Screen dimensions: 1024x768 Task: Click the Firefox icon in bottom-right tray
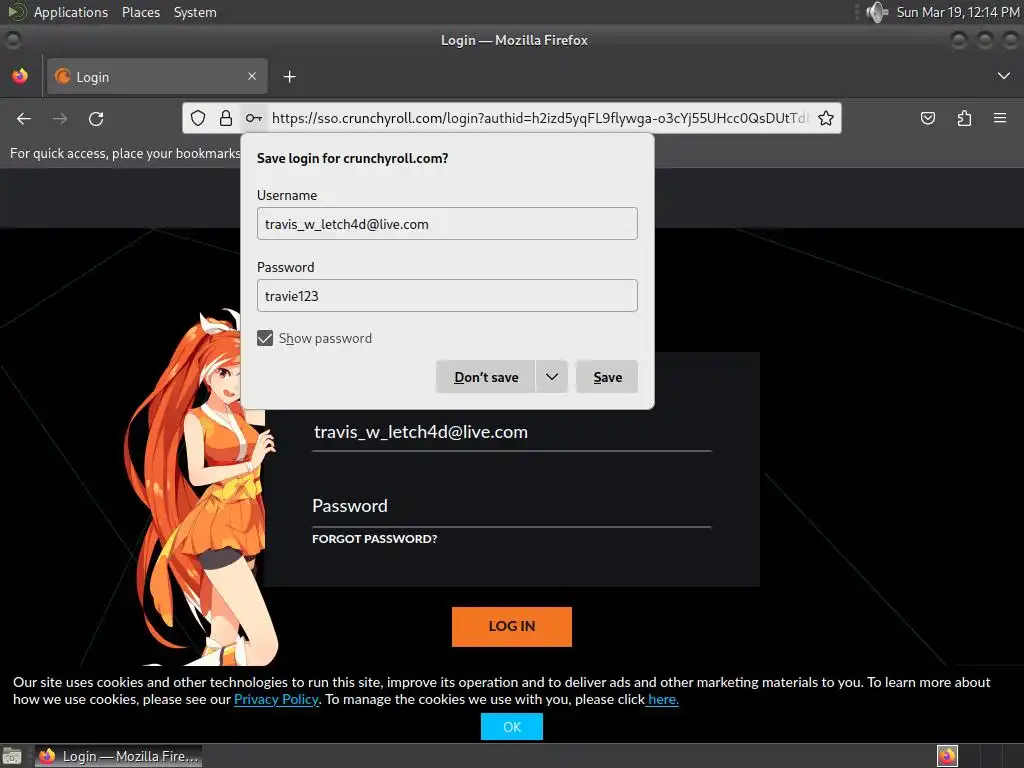947,756
